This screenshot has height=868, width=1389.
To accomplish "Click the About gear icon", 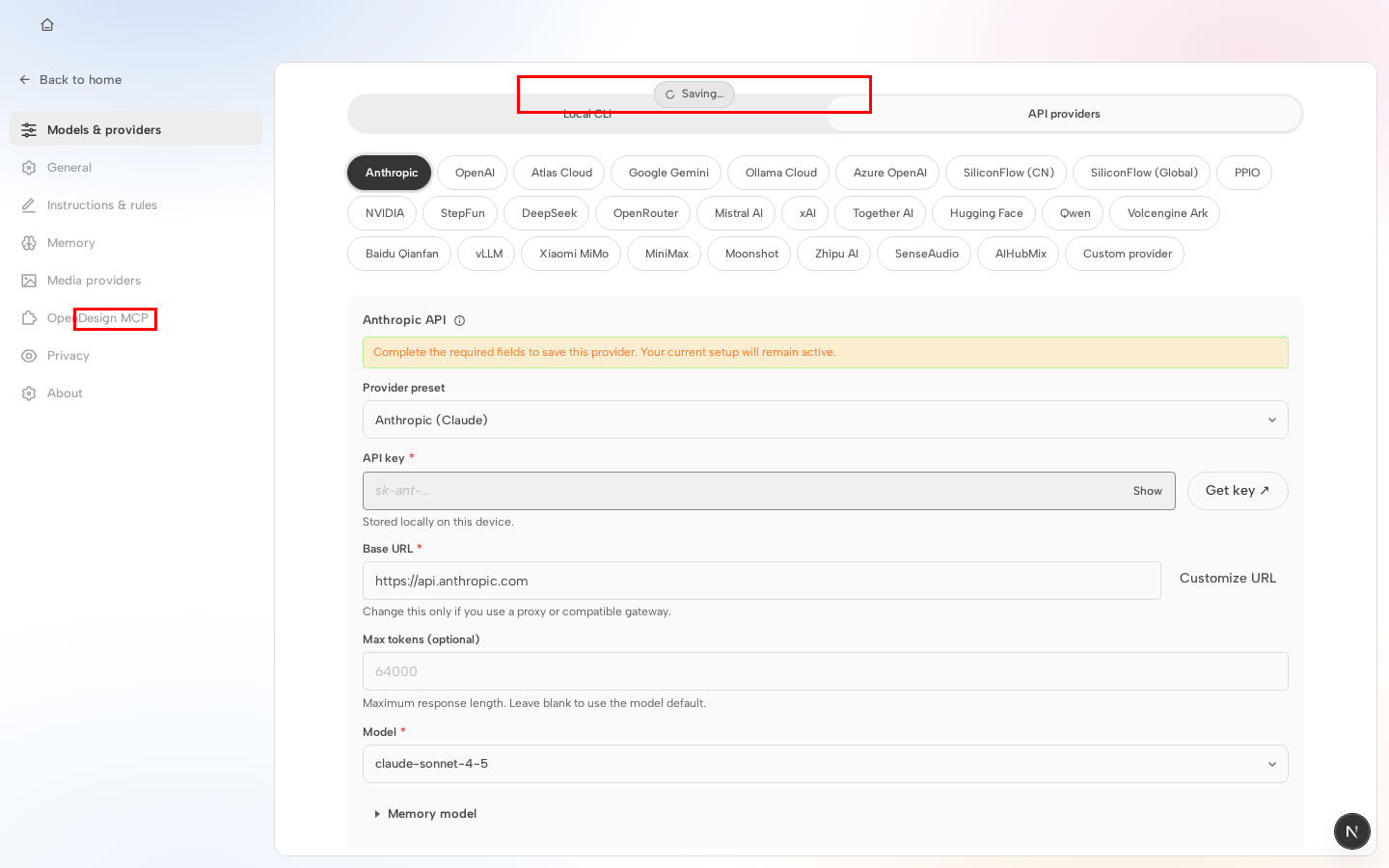I will [29, 393].
